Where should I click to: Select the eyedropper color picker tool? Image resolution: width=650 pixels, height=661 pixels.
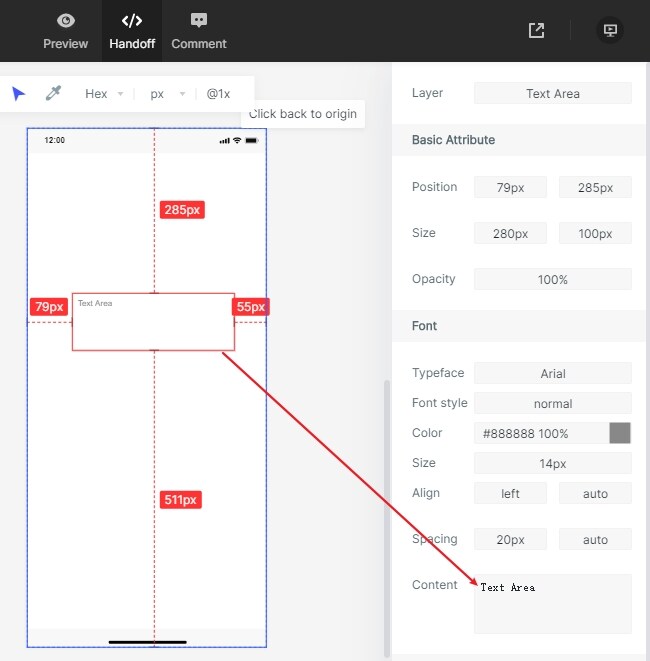(x=54, y=93)
